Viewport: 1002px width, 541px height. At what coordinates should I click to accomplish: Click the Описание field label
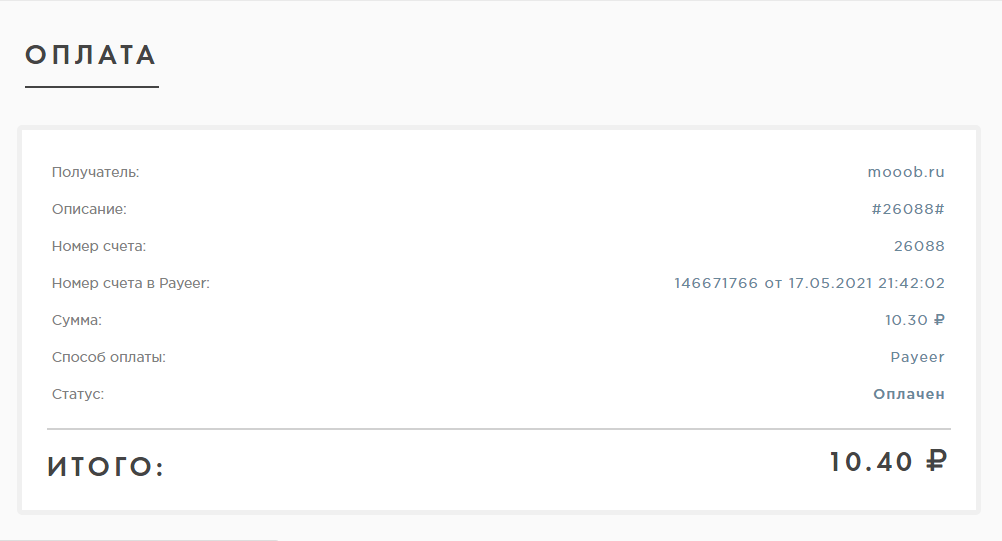[89, 209]
